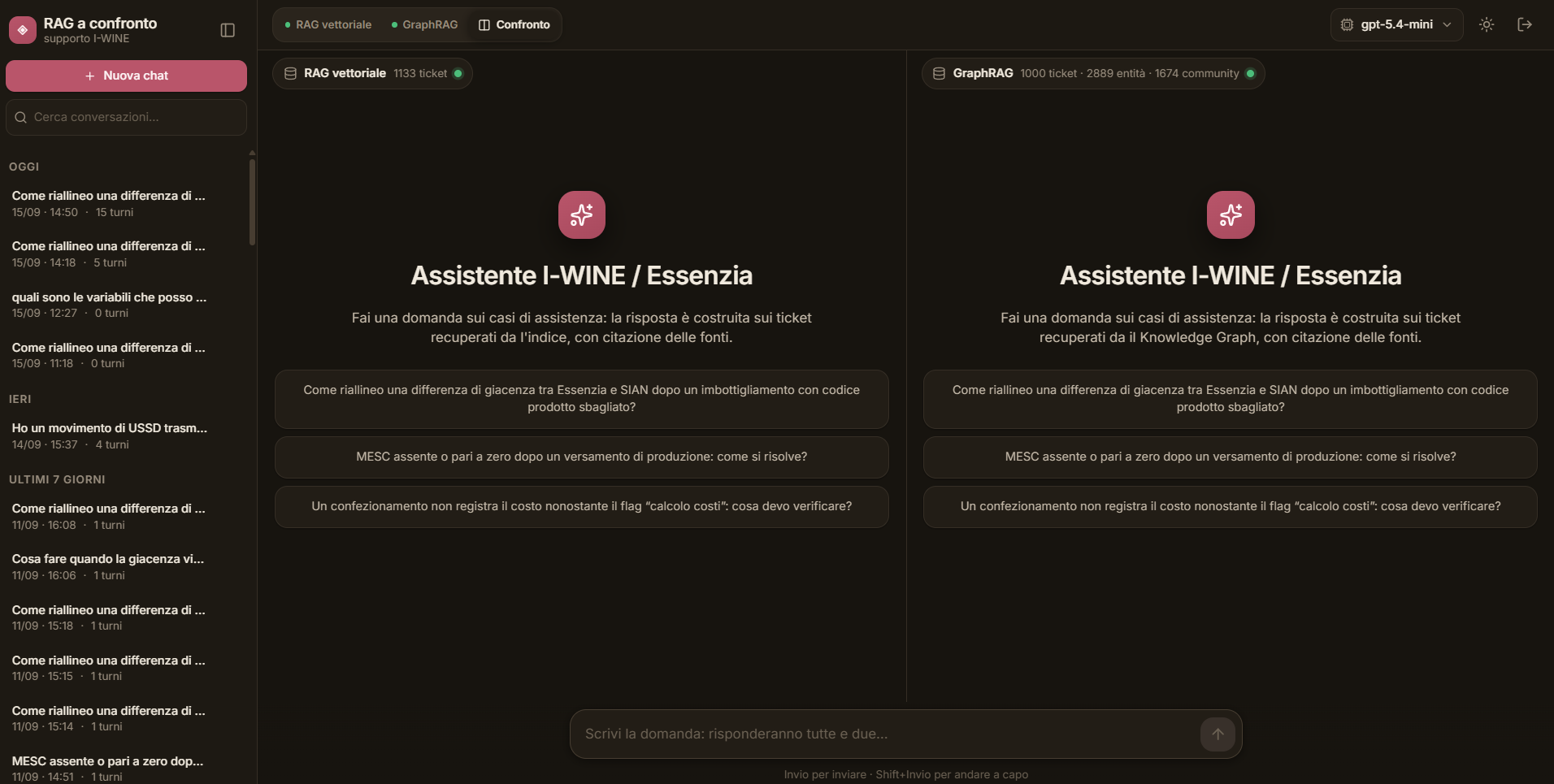Open conversation from 11/09 15:14
The height and width of the screenshot is (784, 1554).
click(124, 718)
